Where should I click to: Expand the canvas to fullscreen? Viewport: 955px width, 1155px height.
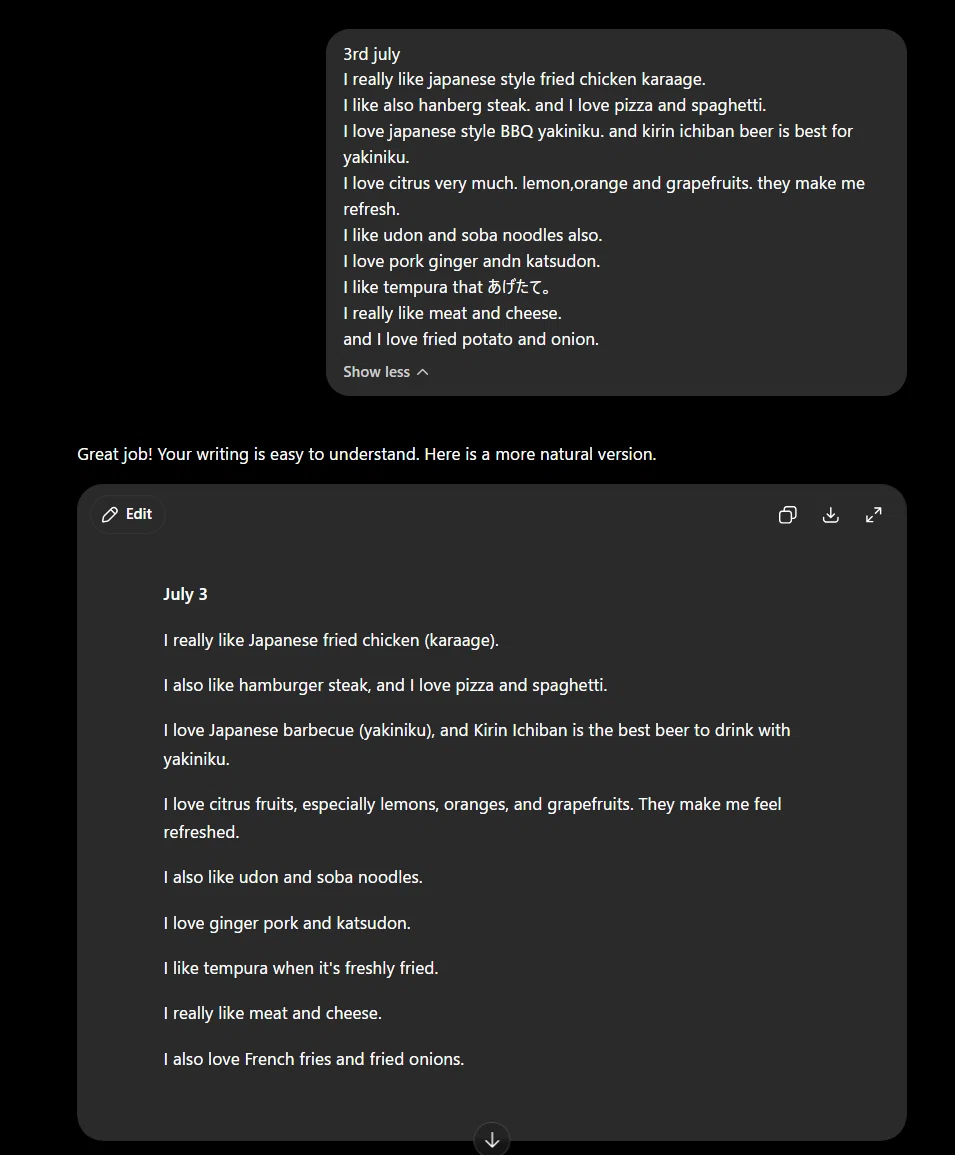coord(873,515)
